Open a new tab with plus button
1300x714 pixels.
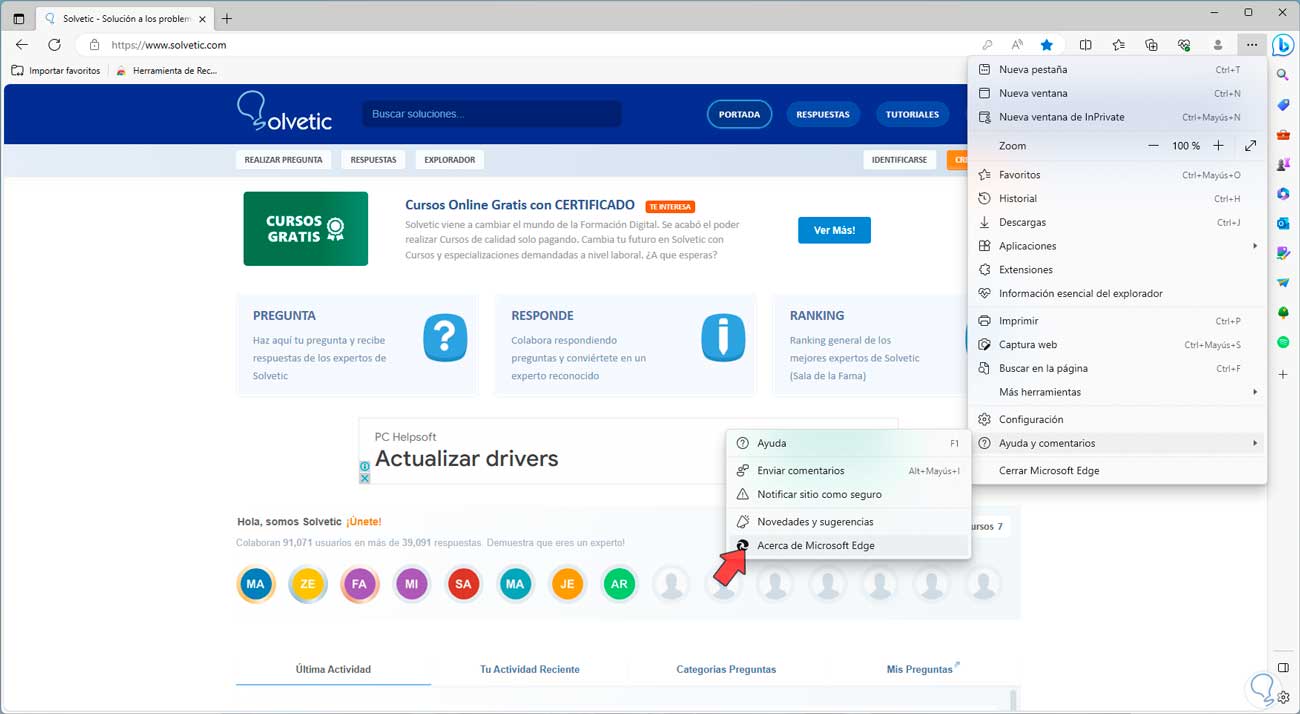[227, 18]
